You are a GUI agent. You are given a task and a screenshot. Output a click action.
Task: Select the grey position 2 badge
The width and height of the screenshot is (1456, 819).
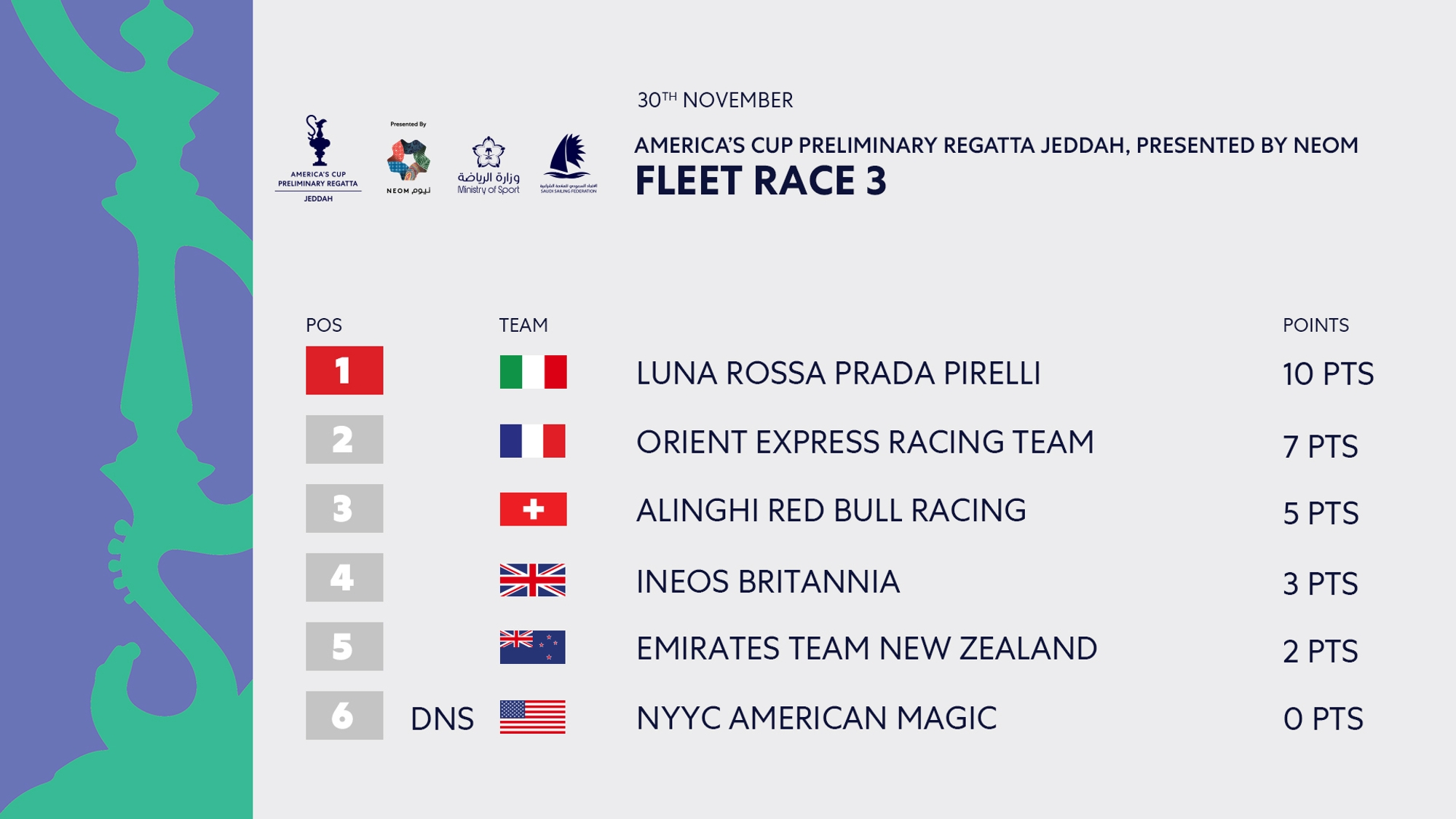click(x=344, y=440)
